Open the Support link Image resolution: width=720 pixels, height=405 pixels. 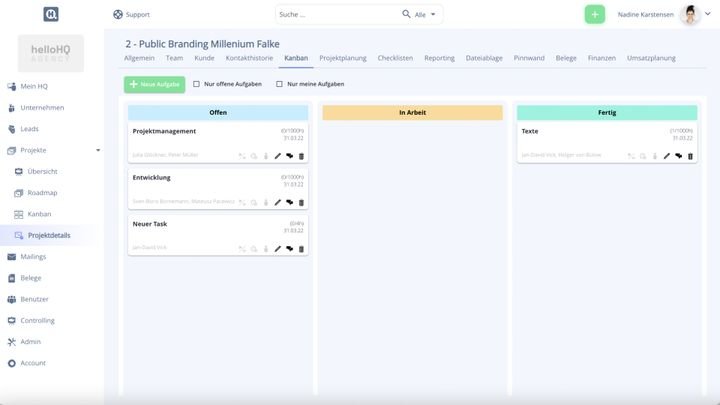[131, 14]
